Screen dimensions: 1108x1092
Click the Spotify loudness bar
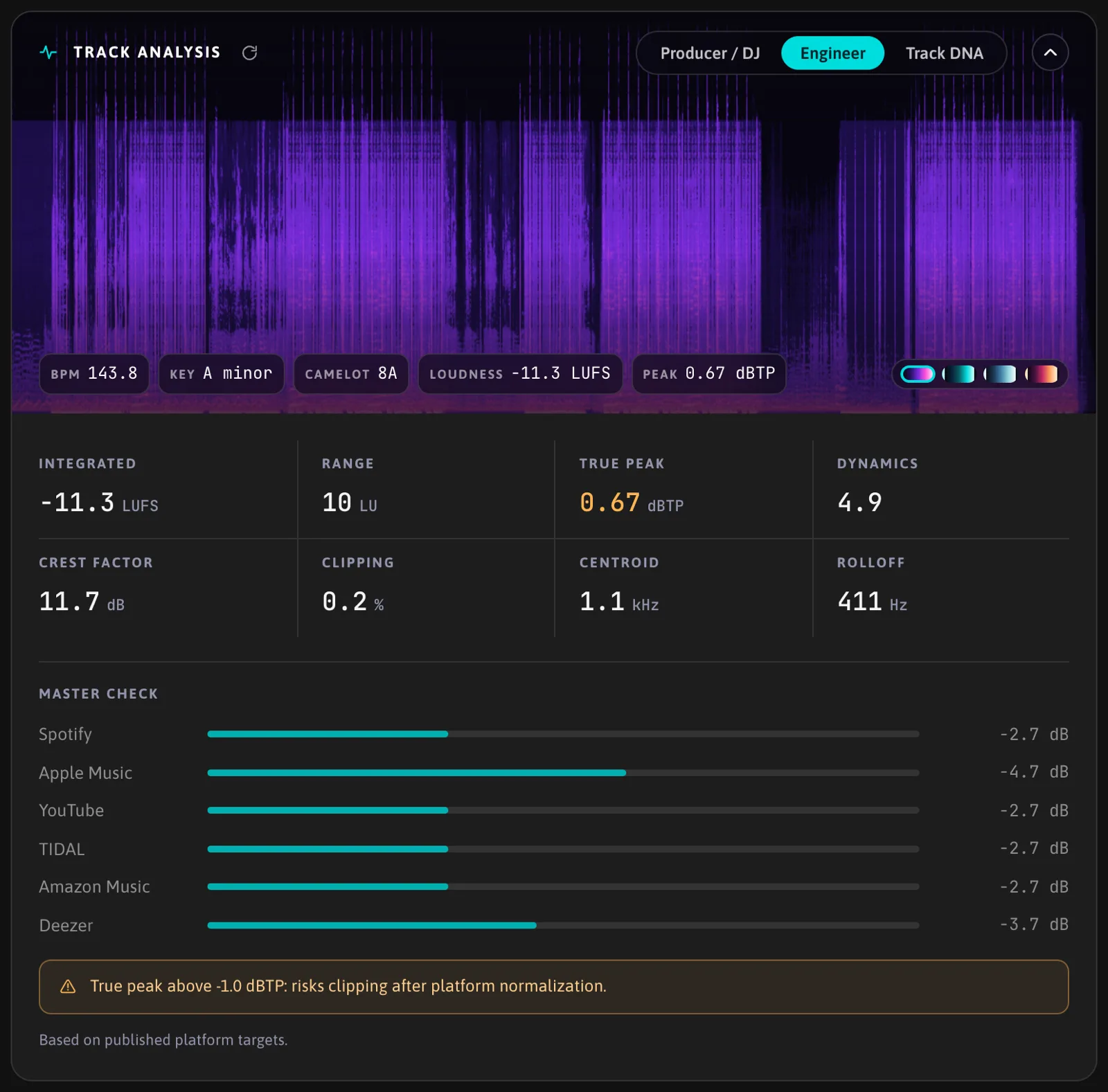coord(563,734)
